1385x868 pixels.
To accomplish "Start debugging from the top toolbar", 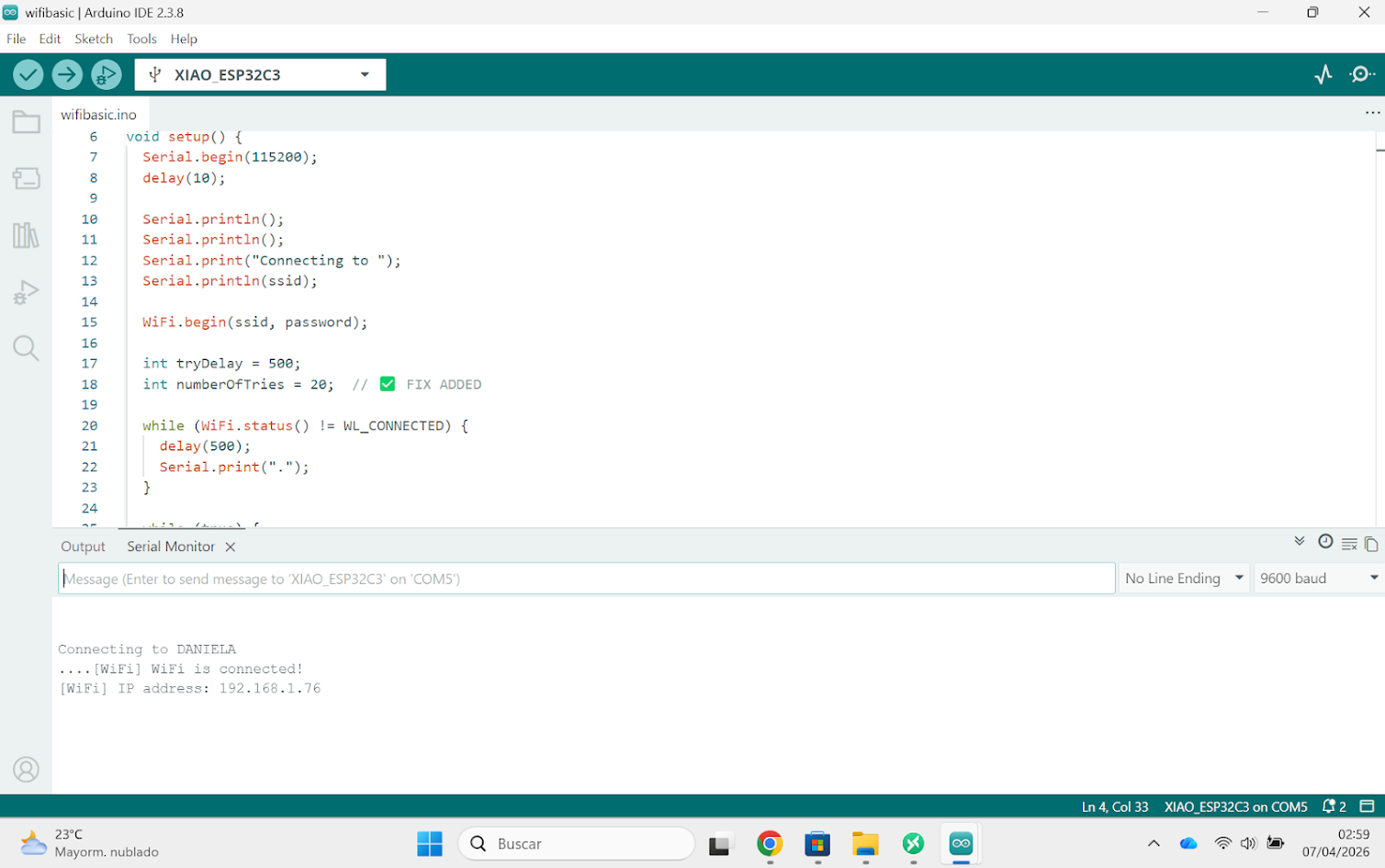I will pyautogui.click(x=107, y=74).
